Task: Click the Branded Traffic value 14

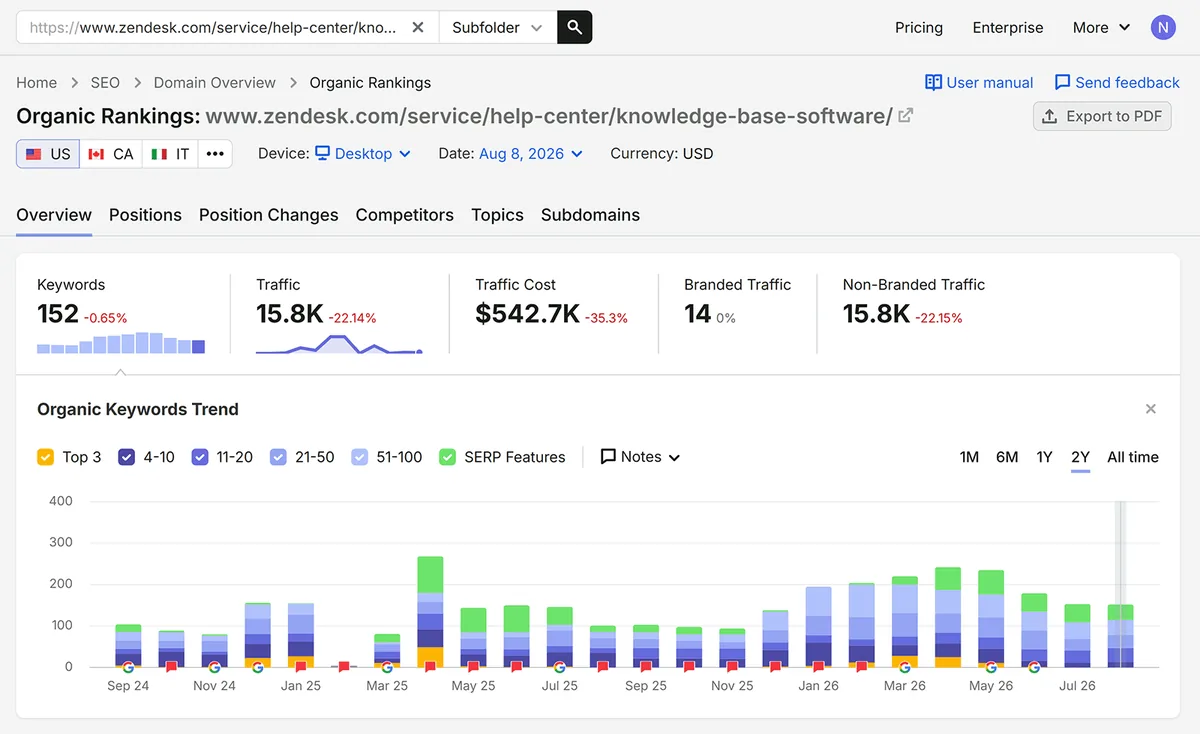Action: pyautogui.click(x=697, y=314)
